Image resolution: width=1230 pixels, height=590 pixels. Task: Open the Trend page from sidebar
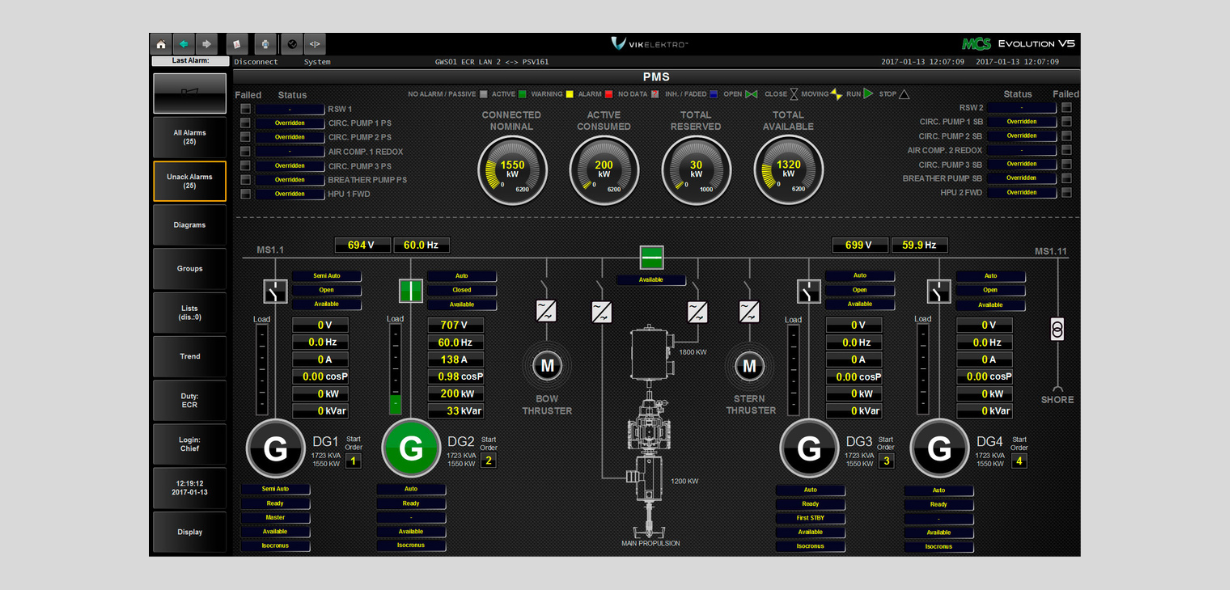189,356
